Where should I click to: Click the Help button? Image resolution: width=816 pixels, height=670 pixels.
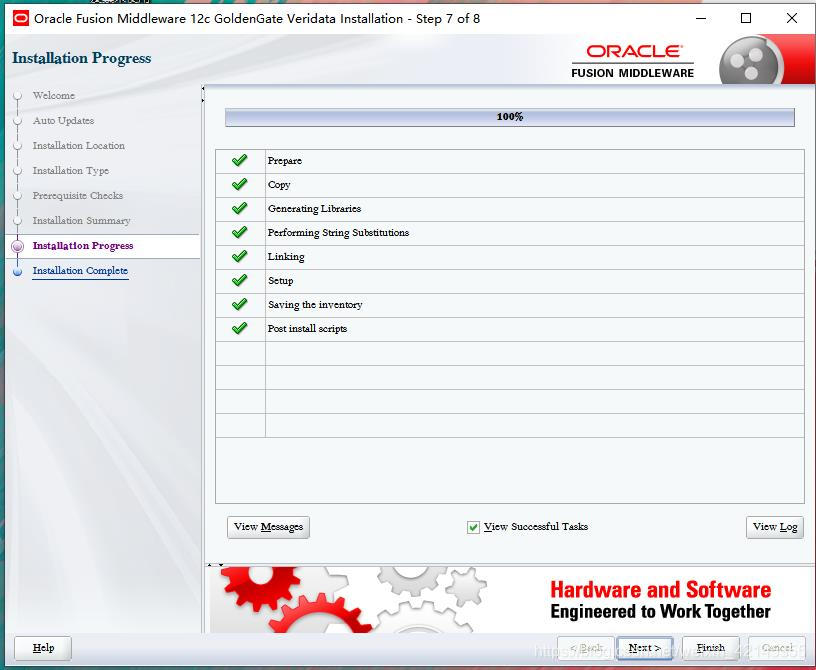pos(43,648)
